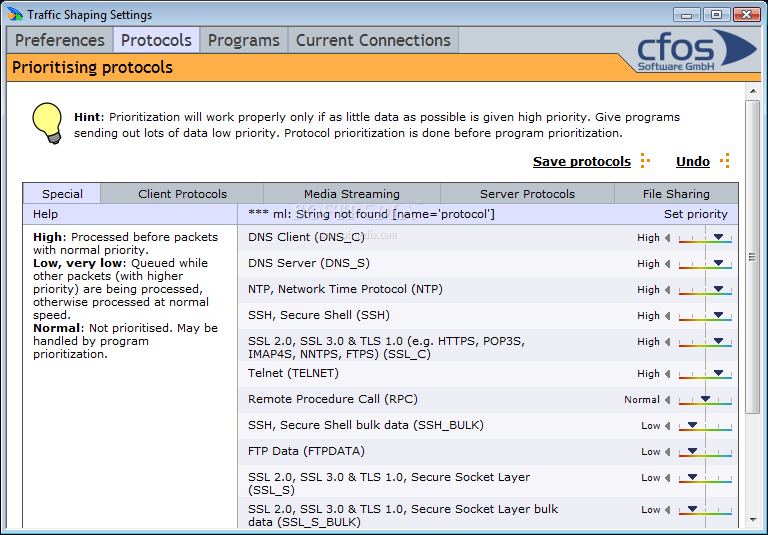Click the vertical scrollbar thumb

pyautogui.click(x=753, y=257)
